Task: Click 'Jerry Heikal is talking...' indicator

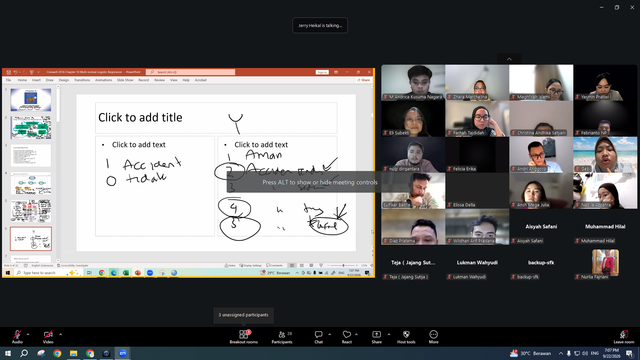Action: (320, 25)
